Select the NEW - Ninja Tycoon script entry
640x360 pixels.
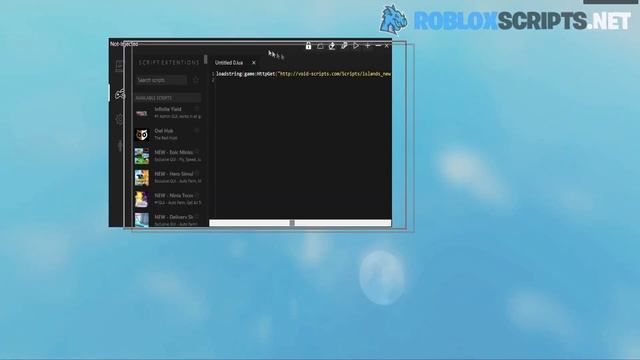coord(168,199)
